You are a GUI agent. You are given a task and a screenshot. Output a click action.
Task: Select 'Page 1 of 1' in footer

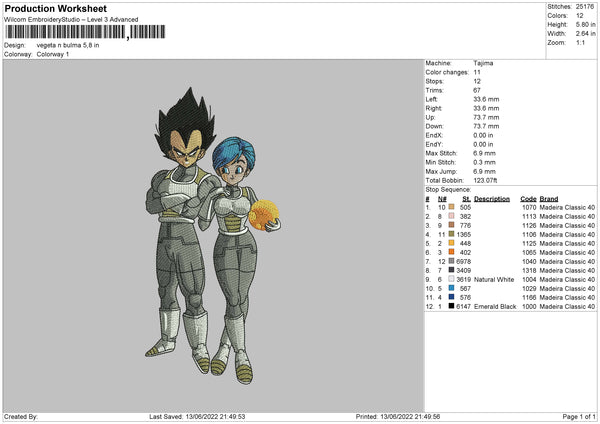coord(579,417)
